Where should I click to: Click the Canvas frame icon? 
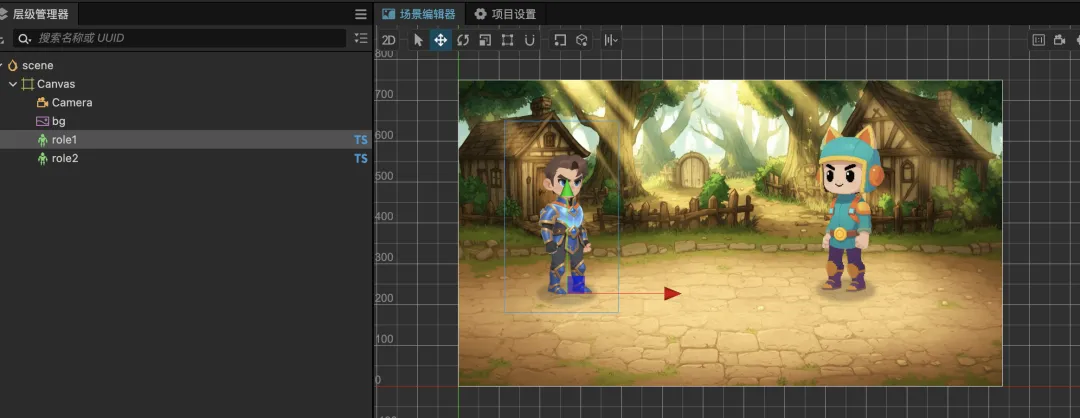tap(28, 84)
